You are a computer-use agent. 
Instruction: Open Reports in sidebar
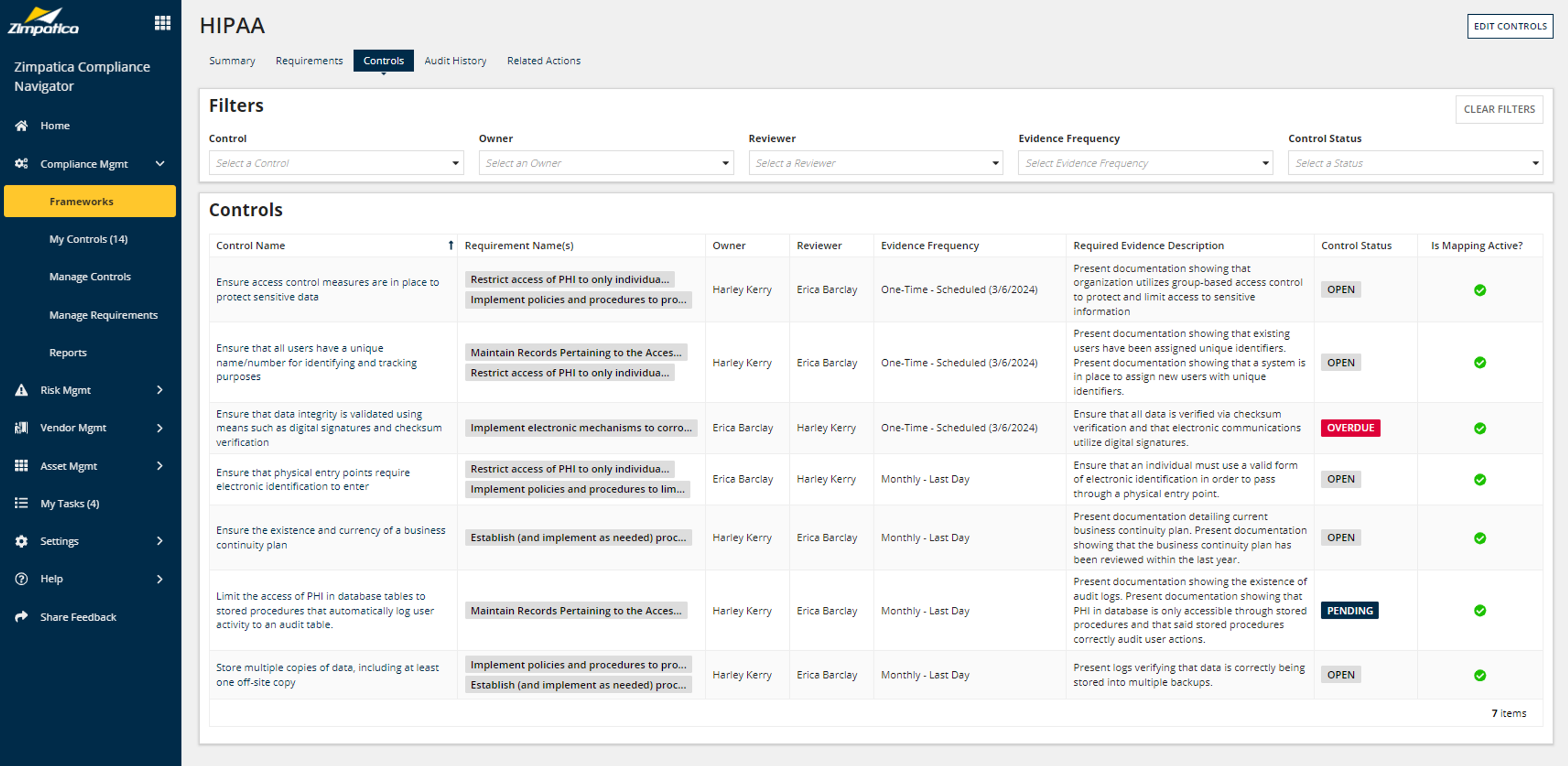pos(67,352)
